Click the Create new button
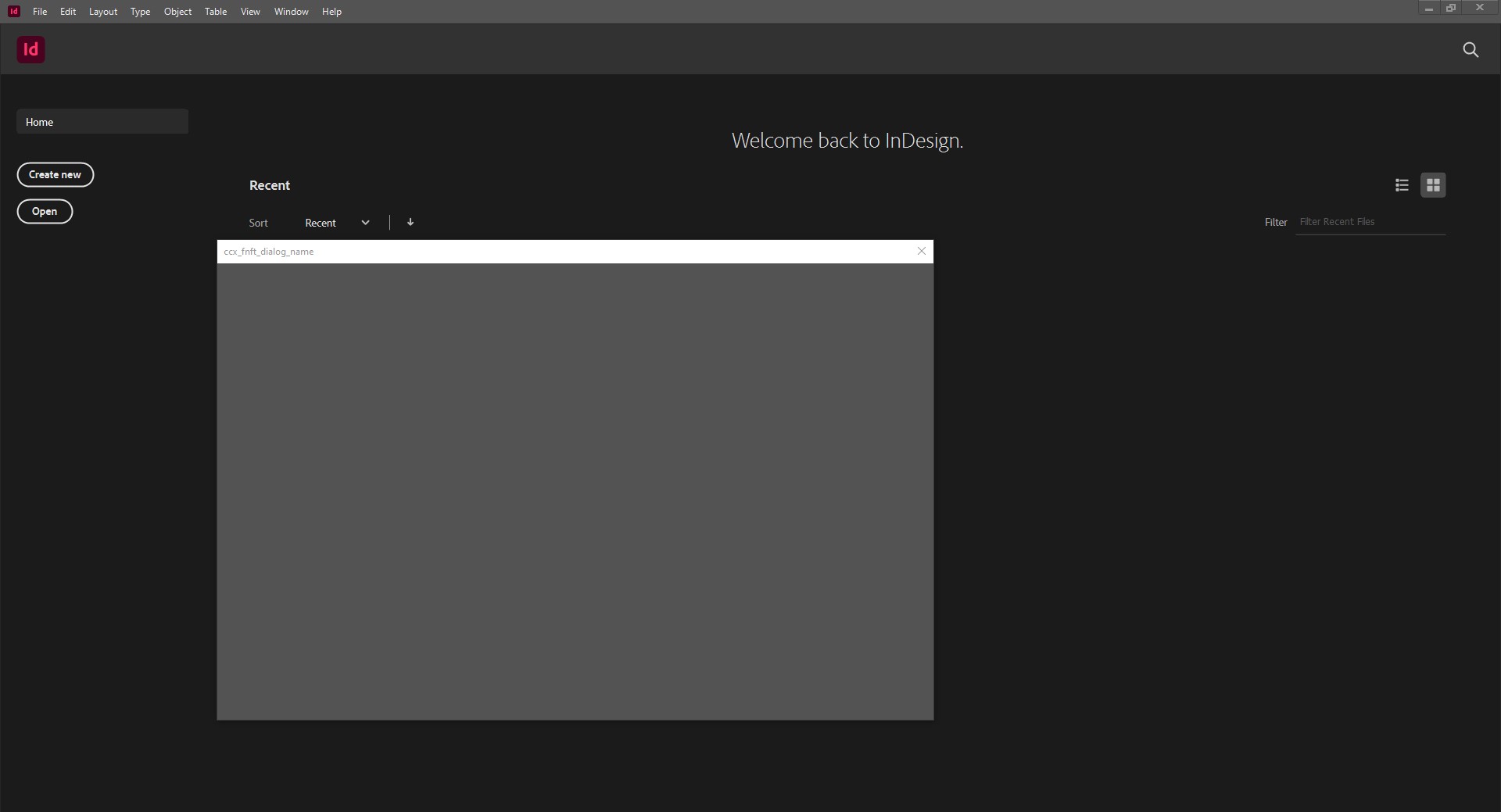The image size is (1501, 812). point(56,175)
